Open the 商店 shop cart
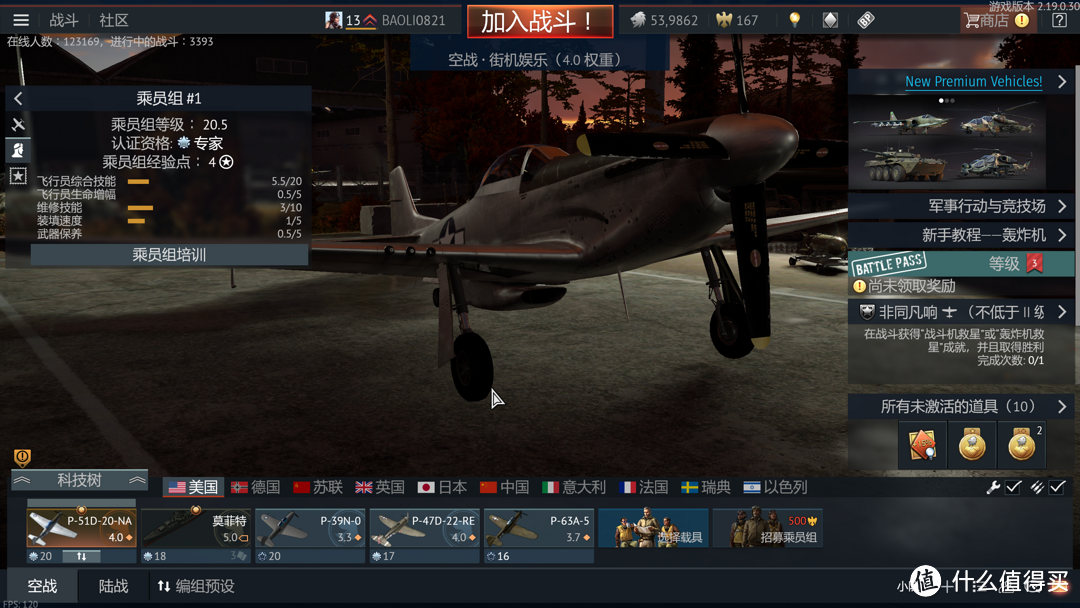Viewport: 1080px width, 608px height. [x=986, y=20]
